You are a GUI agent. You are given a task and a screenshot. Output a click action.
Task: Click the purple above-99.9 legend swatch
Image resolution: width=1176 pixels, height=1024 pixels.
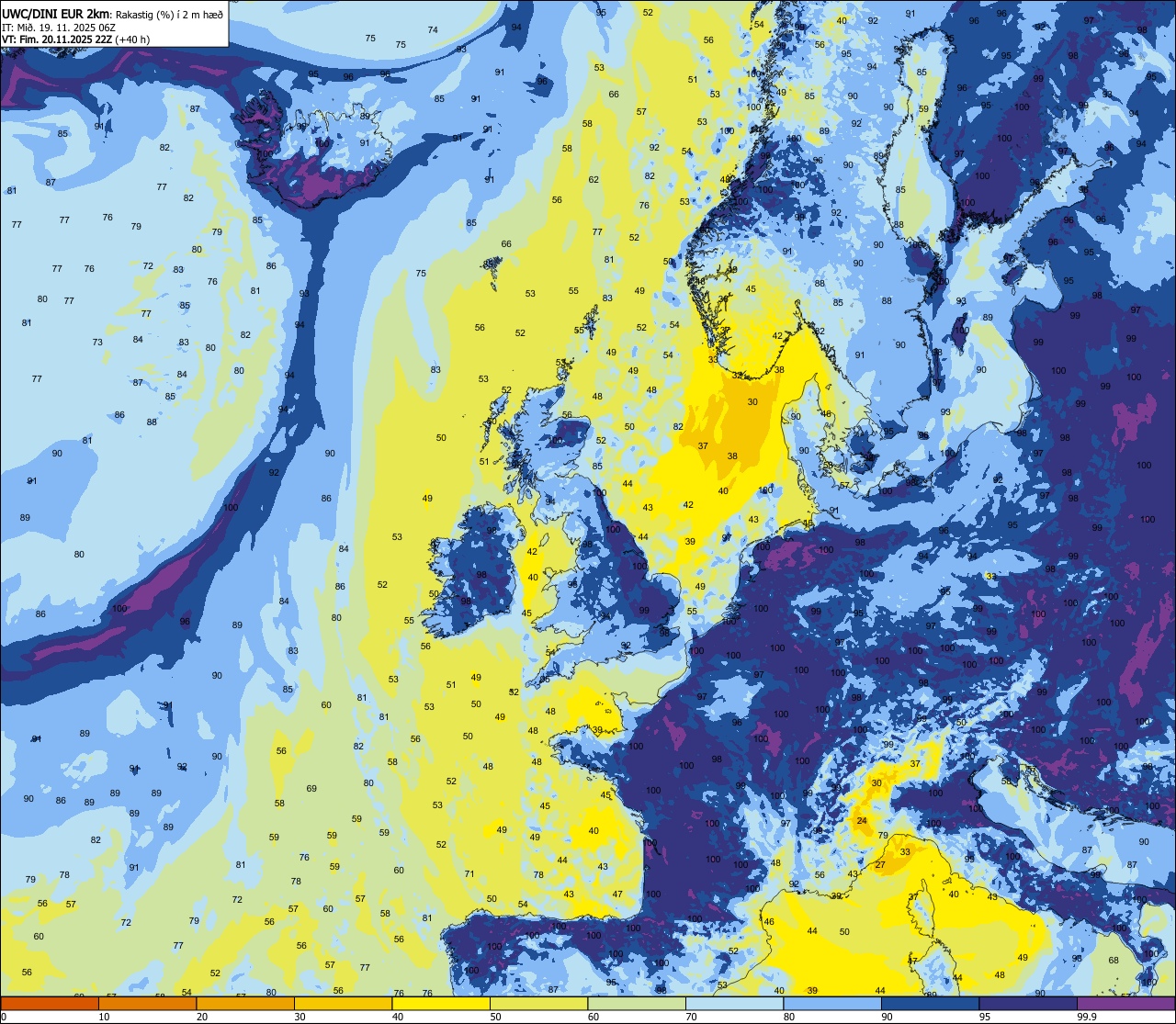coord(1125,1004)
